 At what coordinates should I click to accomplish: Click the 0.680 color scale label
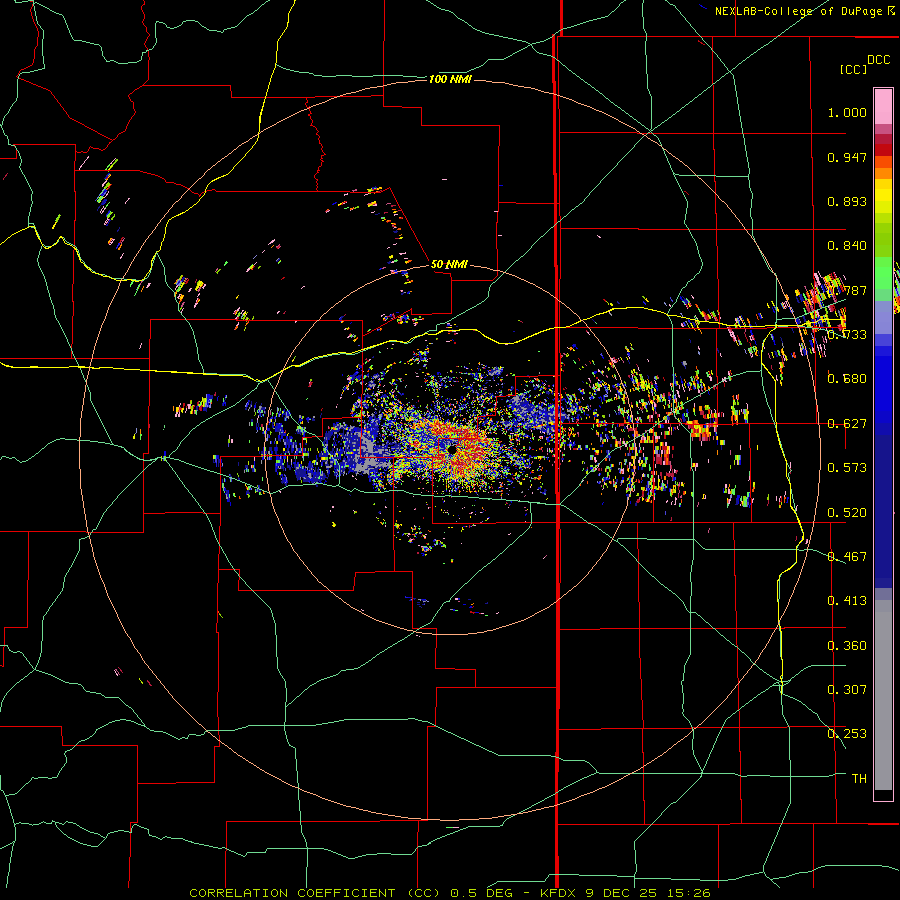tap(847, 379)
